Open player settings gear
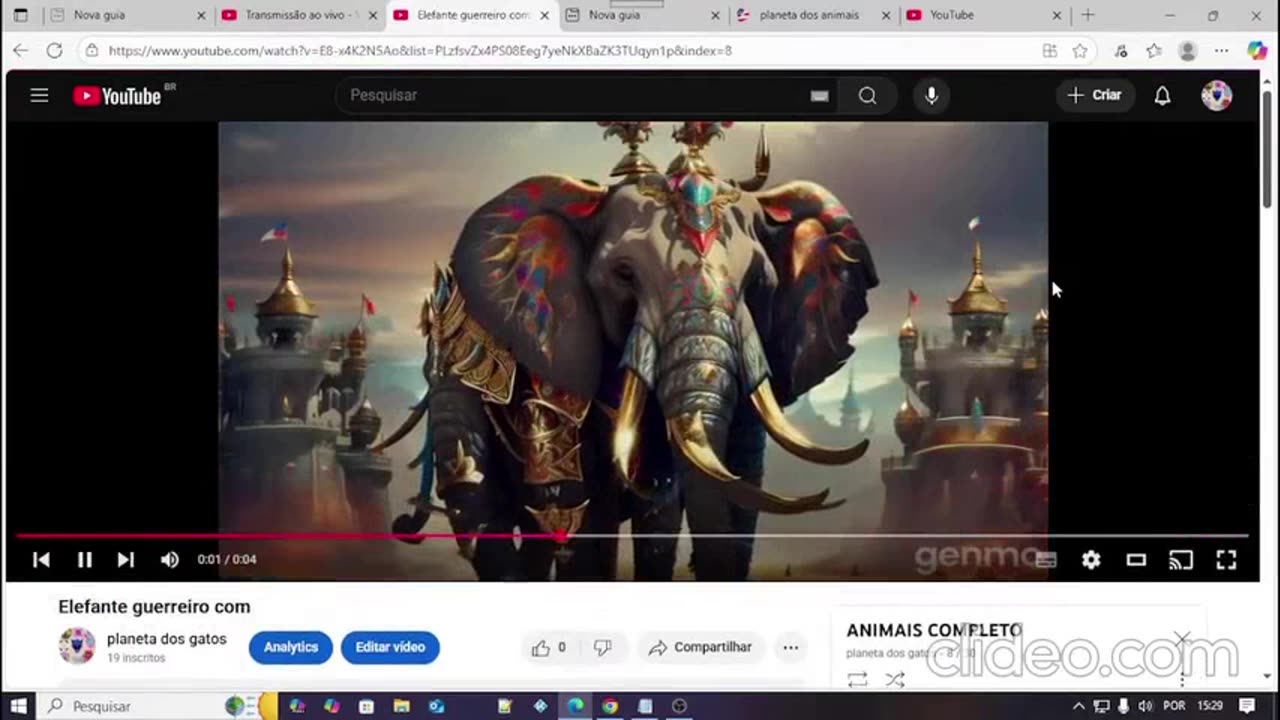Image resolution: width=1280 pixels, height=720 pixels. point(1091,560)
